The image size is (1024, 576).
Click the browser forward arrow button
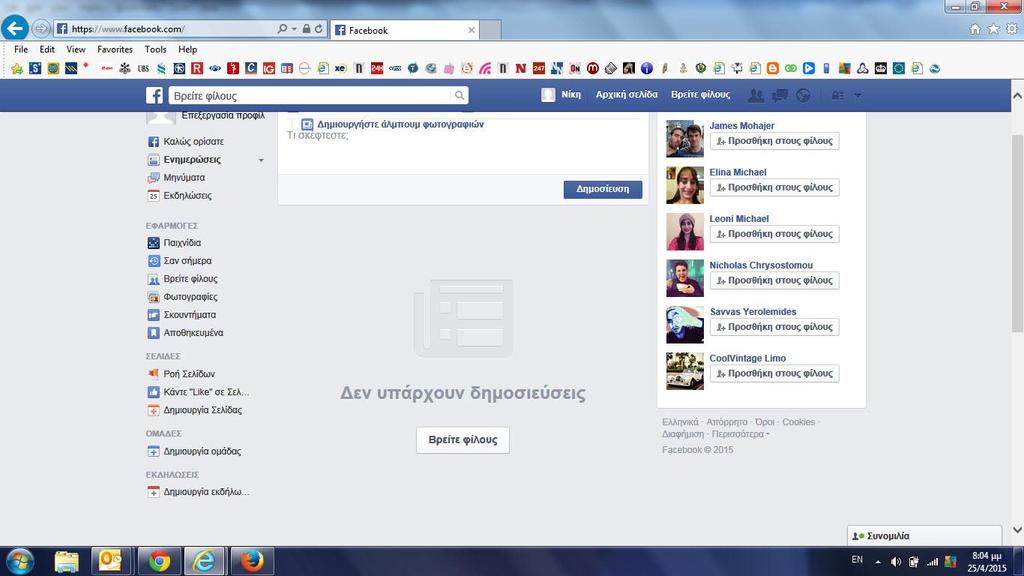pos(40,29)
